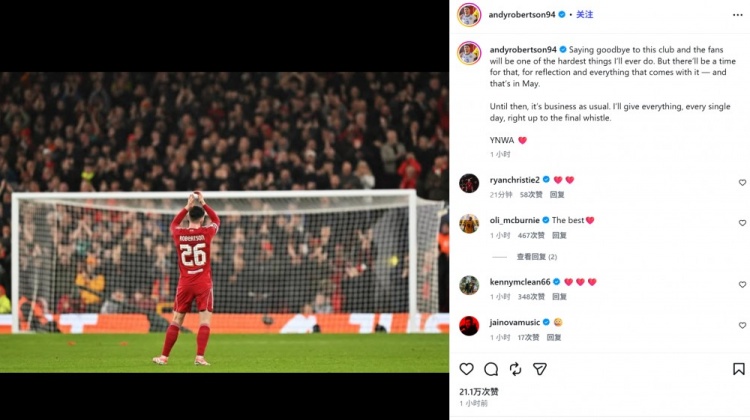View the 21.1万 likes list
Screen dimensions: 750x420
[x=479, y=391]
